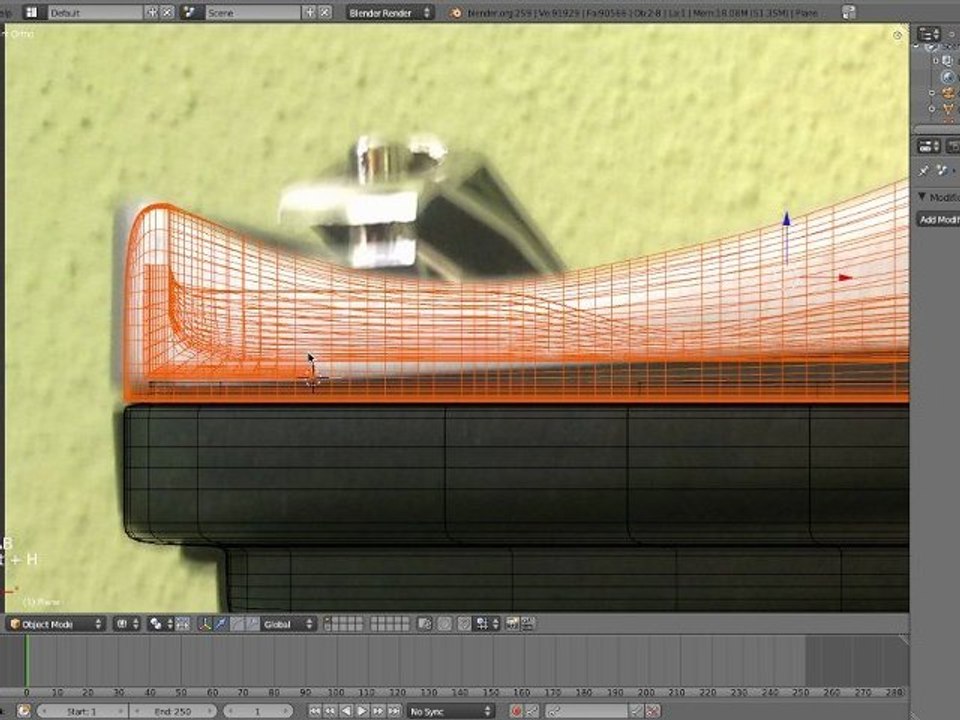Image resolution: width=960 pixels, height=720 pixels.
Task: Click the Add Modifier button
Action: click(x=938, y=220)
